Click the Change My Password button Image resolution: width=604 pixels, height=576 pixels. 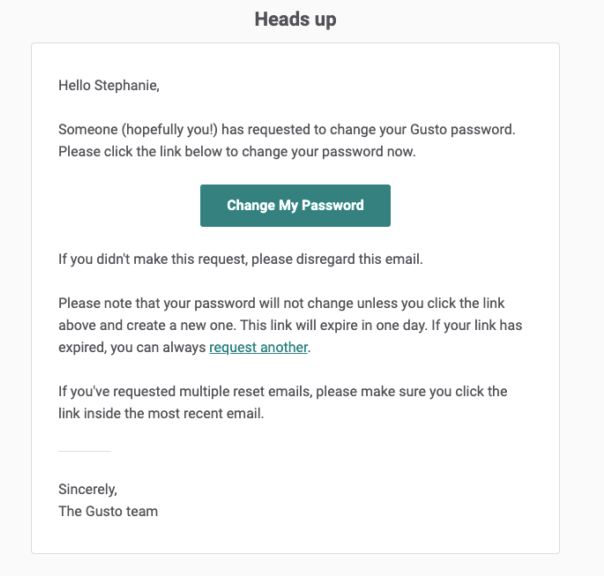pyautogui.click(x=295, y=206)
